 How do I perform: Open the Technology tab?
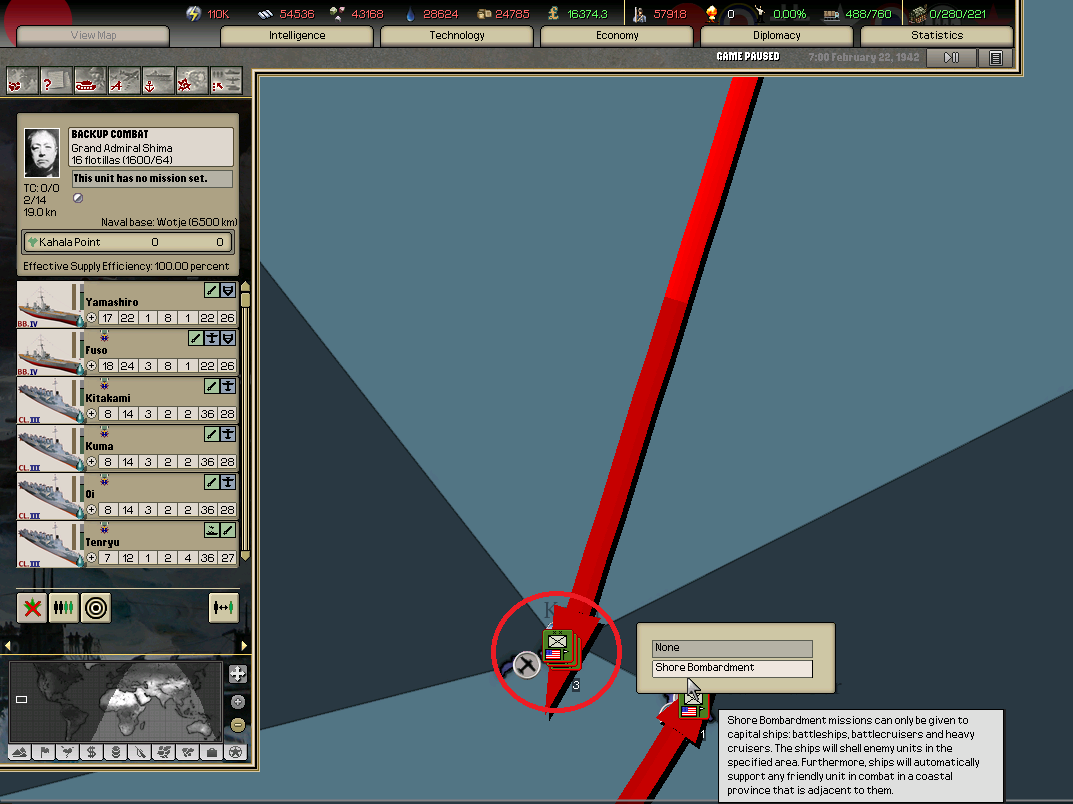pos(457,35)
